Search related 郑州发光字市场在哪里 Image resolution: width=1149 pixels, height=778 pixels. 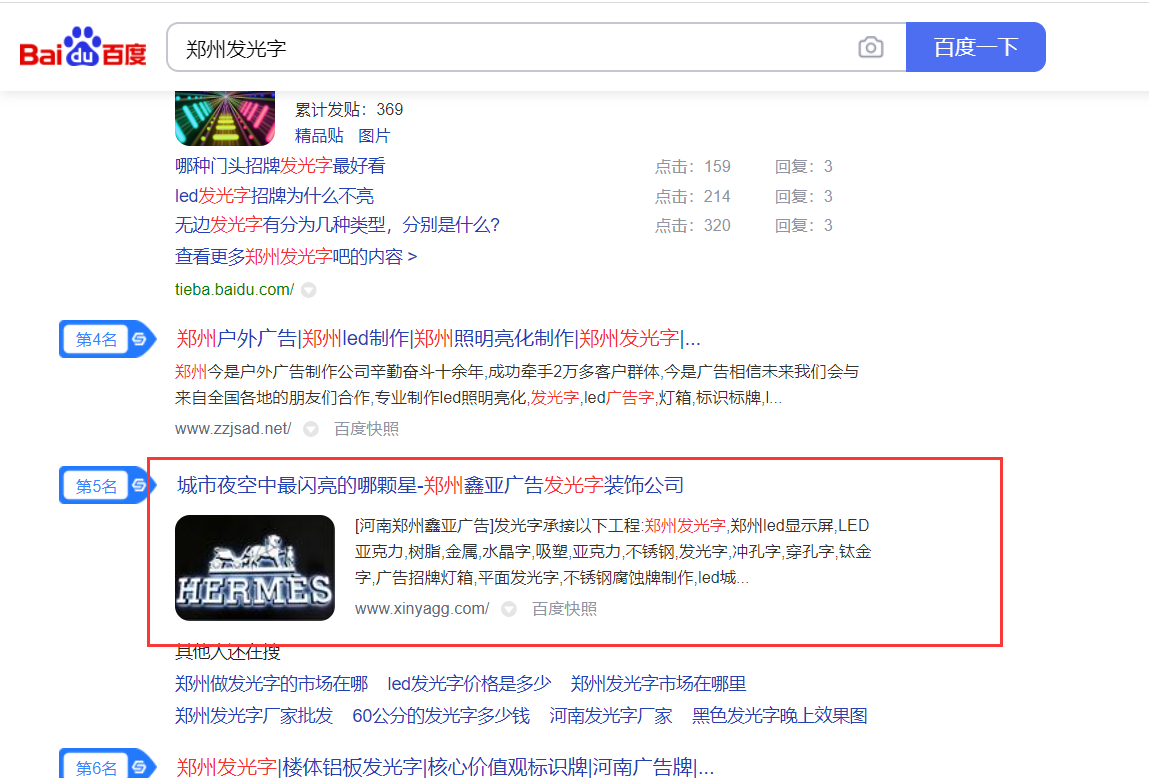tap(658, 683)
